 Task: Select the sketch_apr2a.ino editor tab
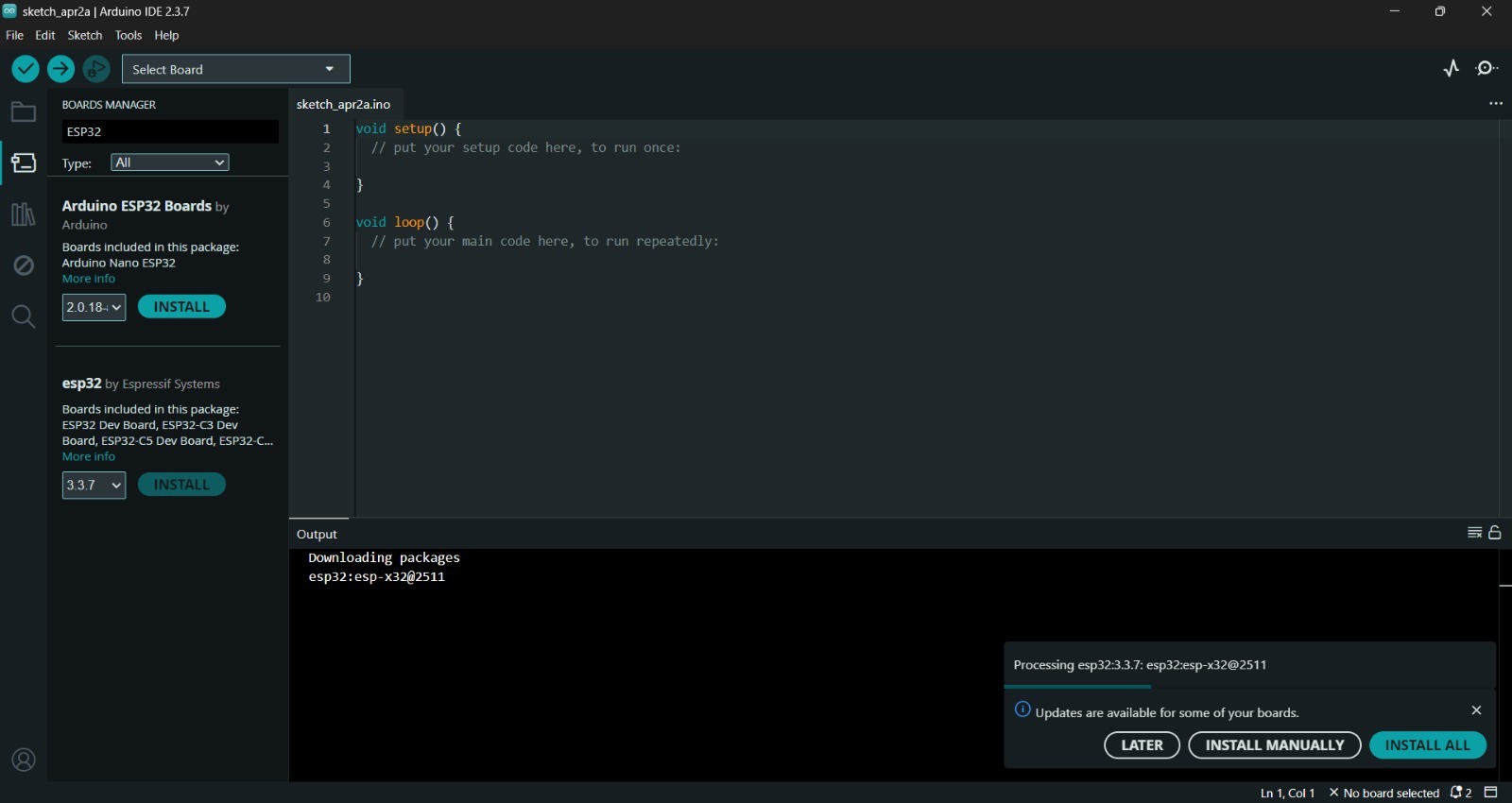coord(343,104)
